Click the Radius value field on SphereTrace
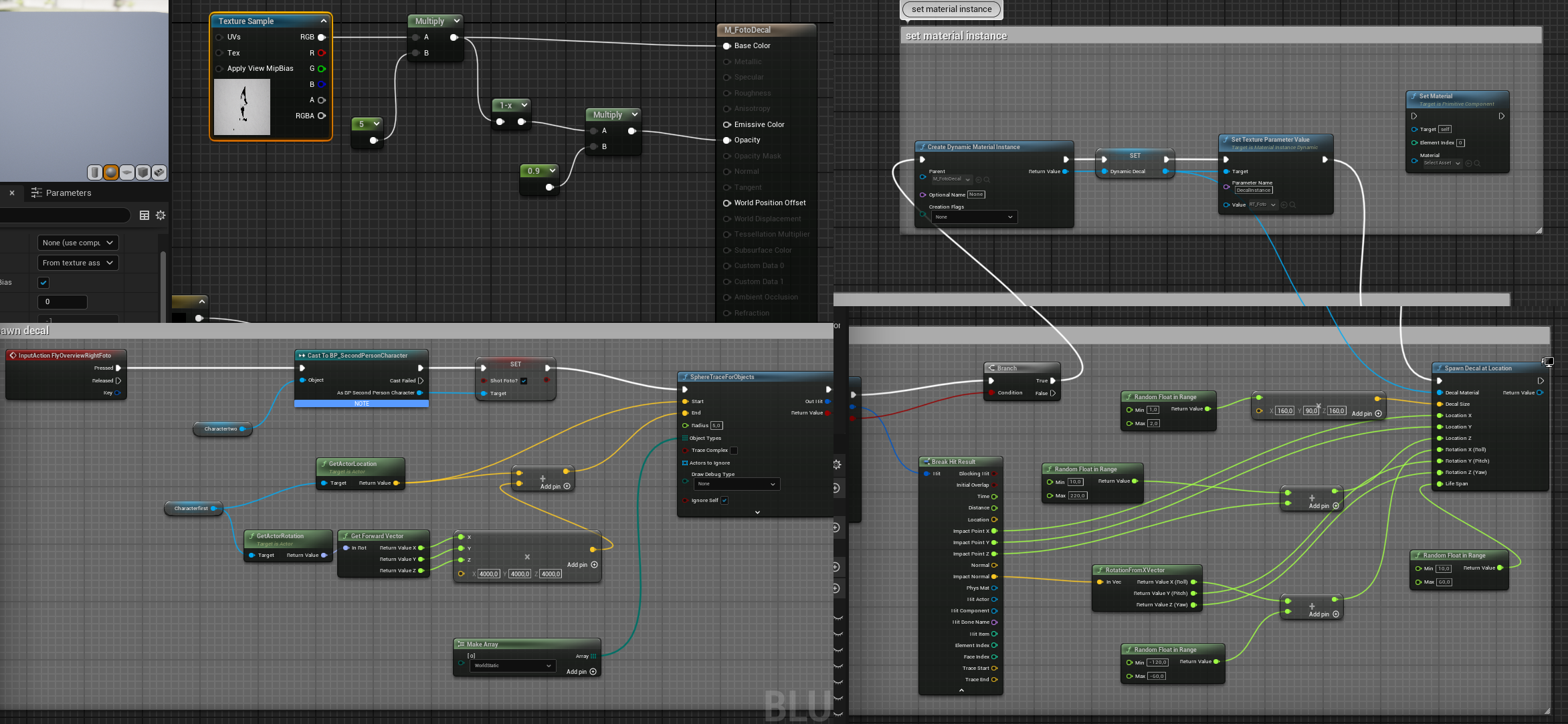 (x=716, y=426)
